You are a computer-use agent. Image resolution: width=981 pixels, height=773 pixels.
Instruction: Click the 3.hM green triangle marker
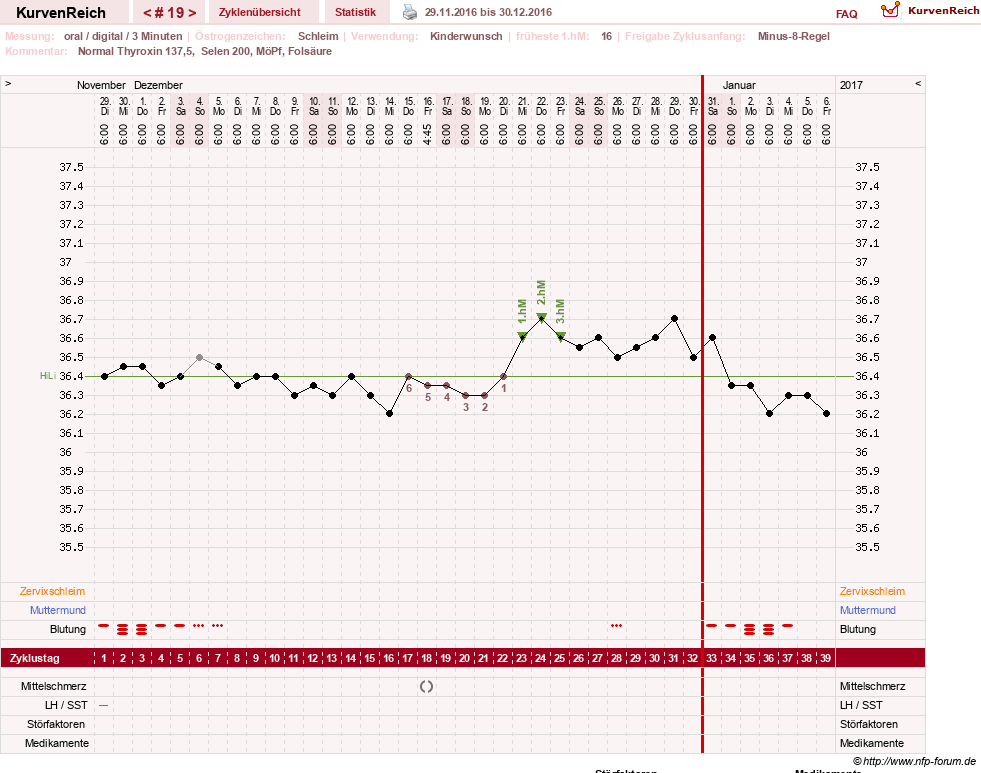point(561,336)
